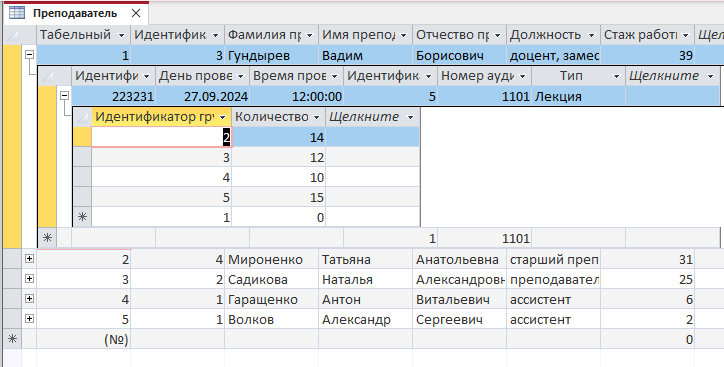Image resolution: width=724 pixels, height=367 pixels.
Task: Open the Стаж работы column dropdown arrow
Action: [686, 35]
